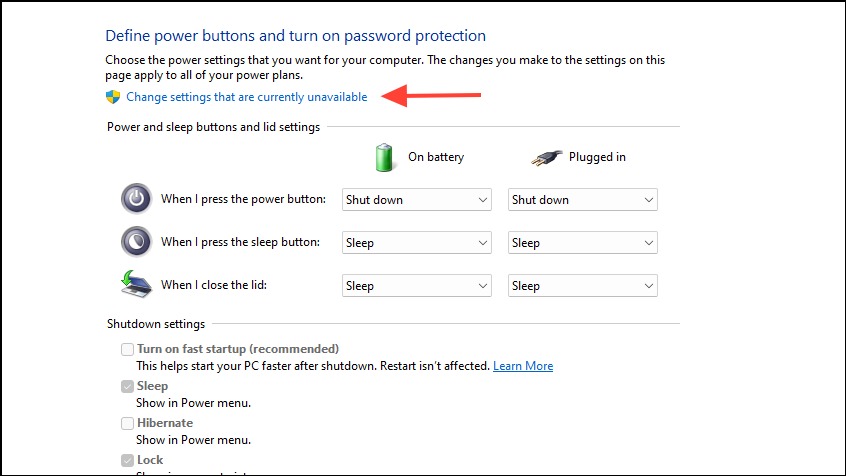This screenshot has width=846, height=476.
Task: Open sleep button On battery dropdown
Action: click(417, 243)
